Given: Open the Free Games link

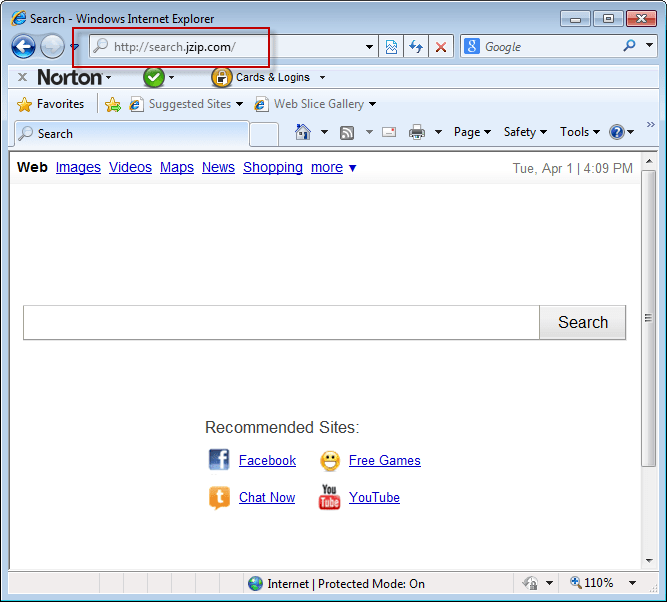Looking at the screenshot, I should point(385,460).
